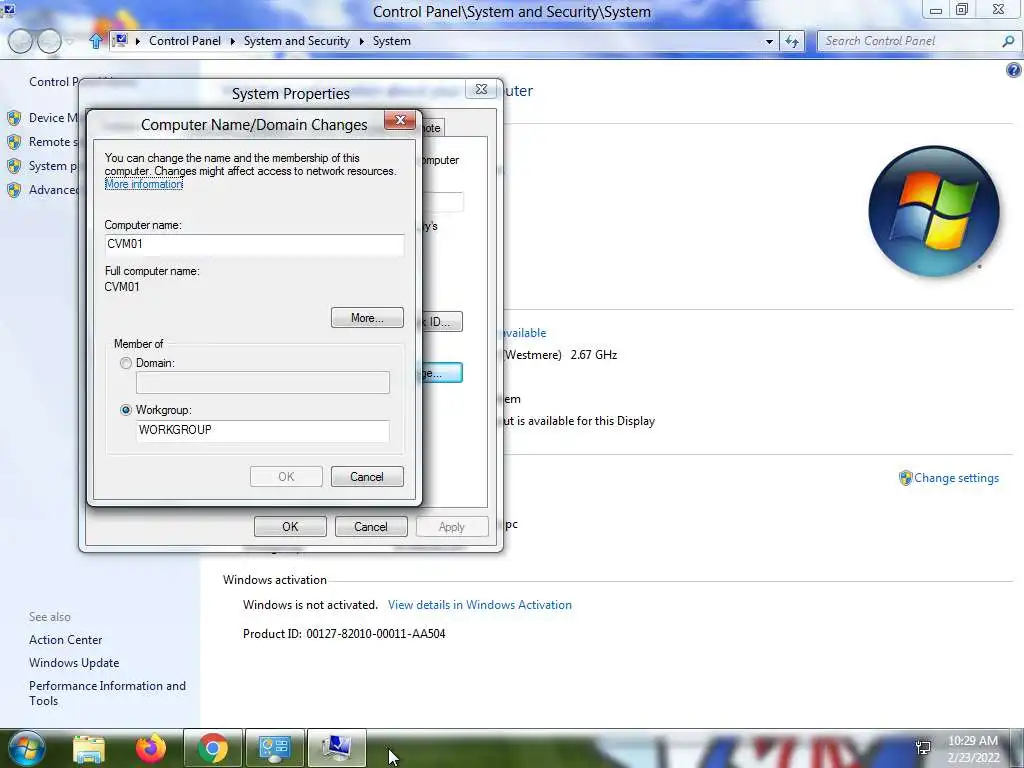Switch to the Control Panel taskbar window
Image resolution: width=1024 pixels, height=768 pixels.
point(274,748)
